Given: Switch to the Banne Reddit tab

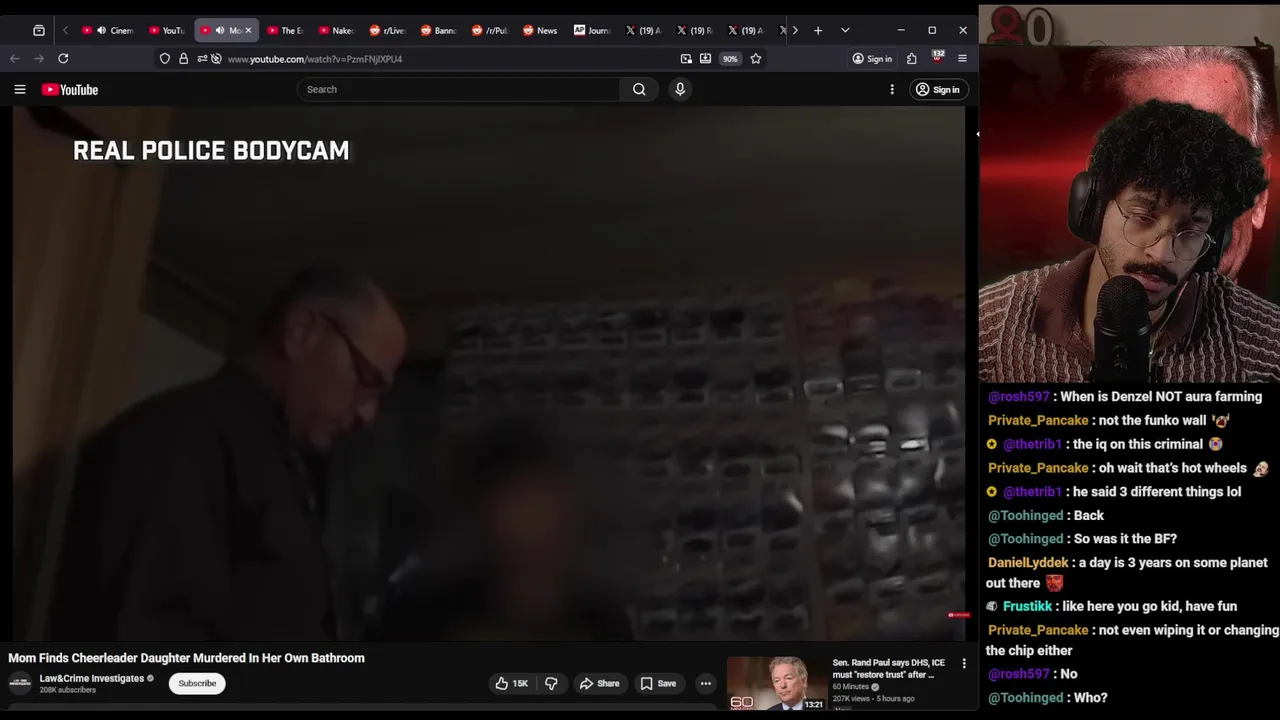Looking at the screenshot, I should (x=438, y=30).
